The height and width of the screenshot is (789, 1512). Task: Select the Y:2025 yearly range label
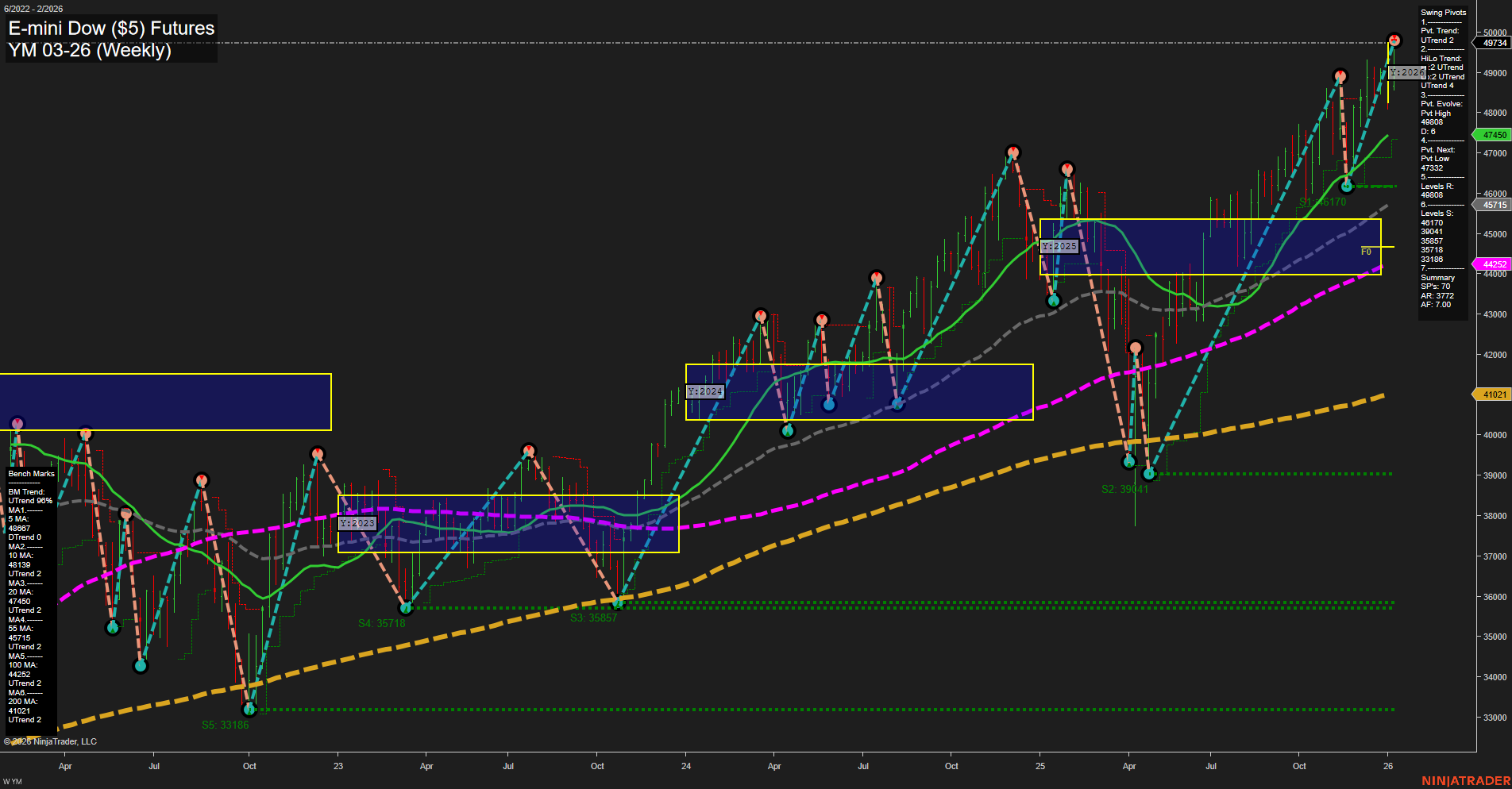point(1059,246)
